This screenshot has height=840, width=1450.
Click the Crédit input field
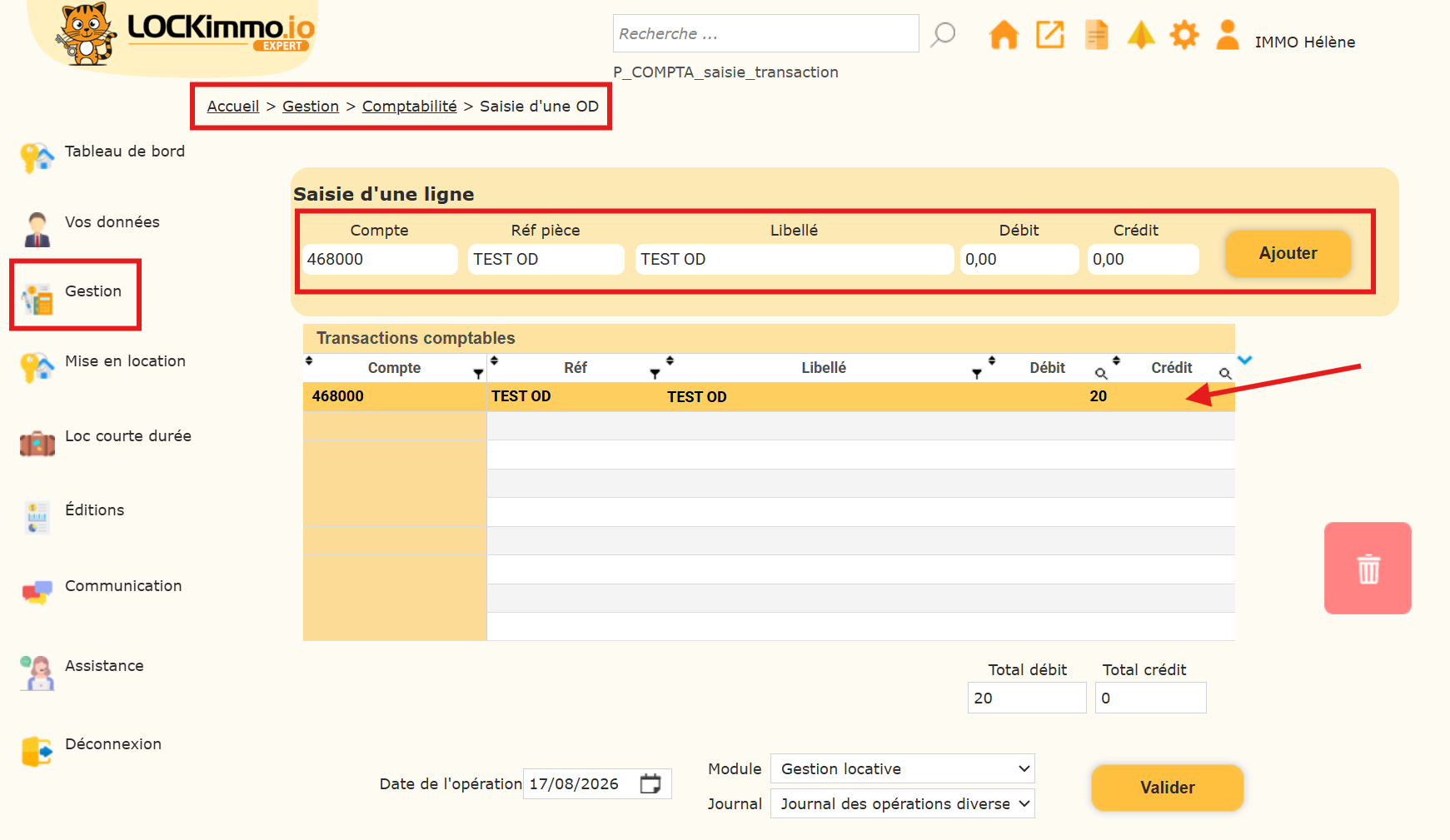coord(1144,259)
